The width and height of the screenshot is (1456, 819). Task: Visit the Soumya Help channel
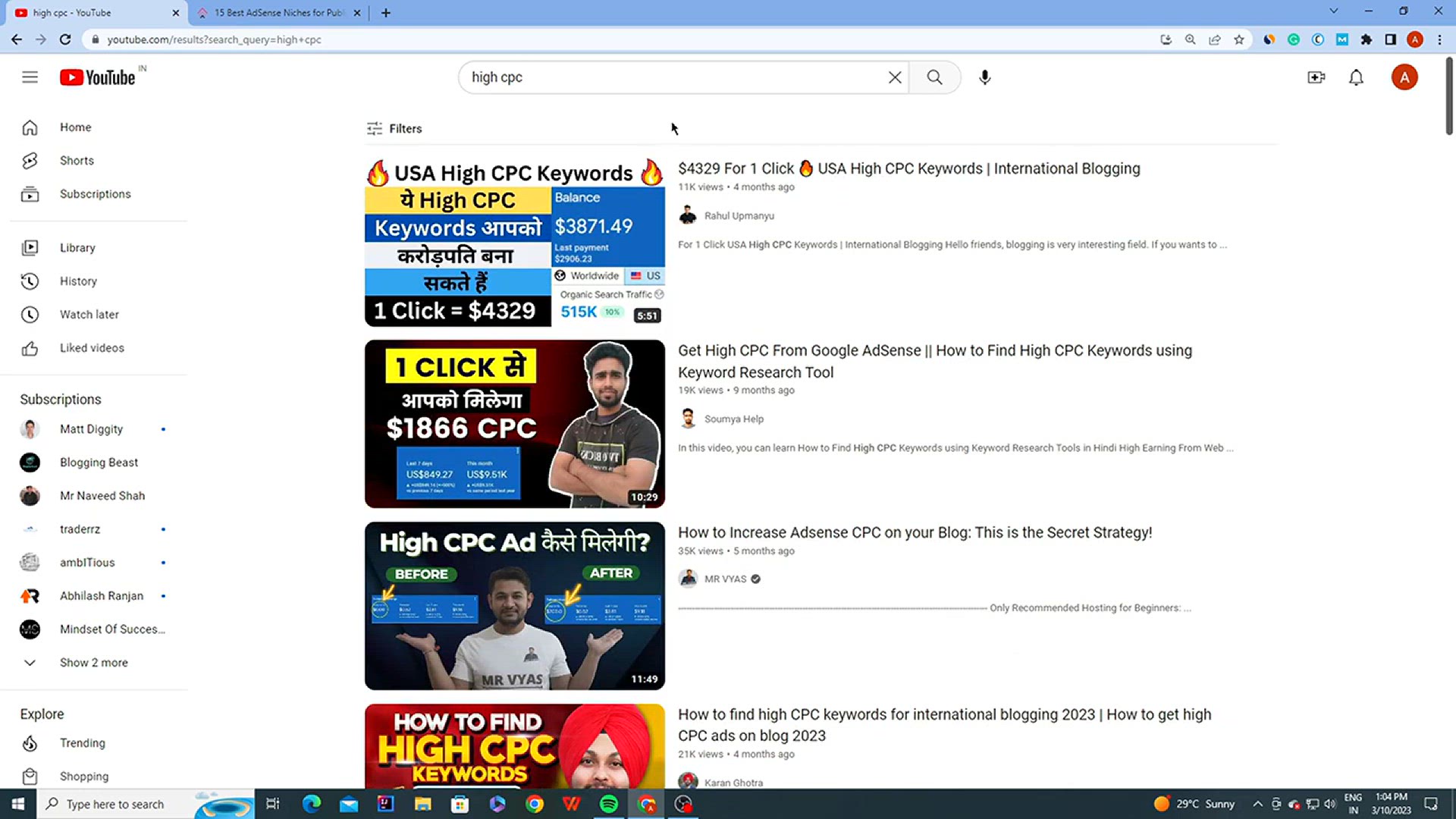coord(733,419)
